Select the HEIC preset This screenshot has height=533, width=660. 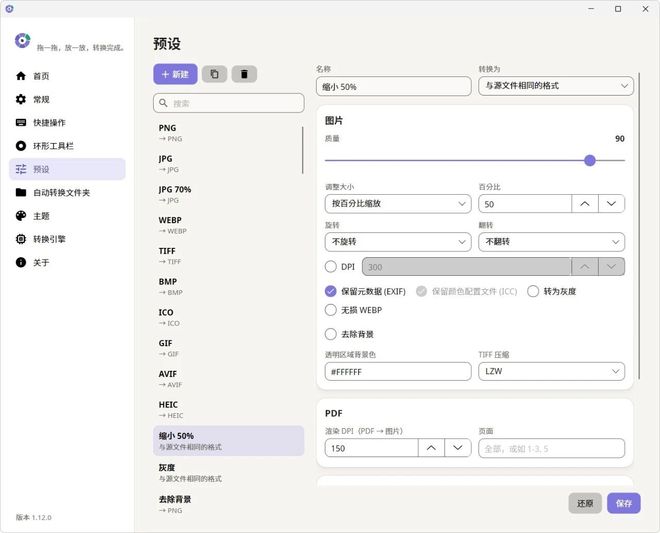(x=227, y=409)
